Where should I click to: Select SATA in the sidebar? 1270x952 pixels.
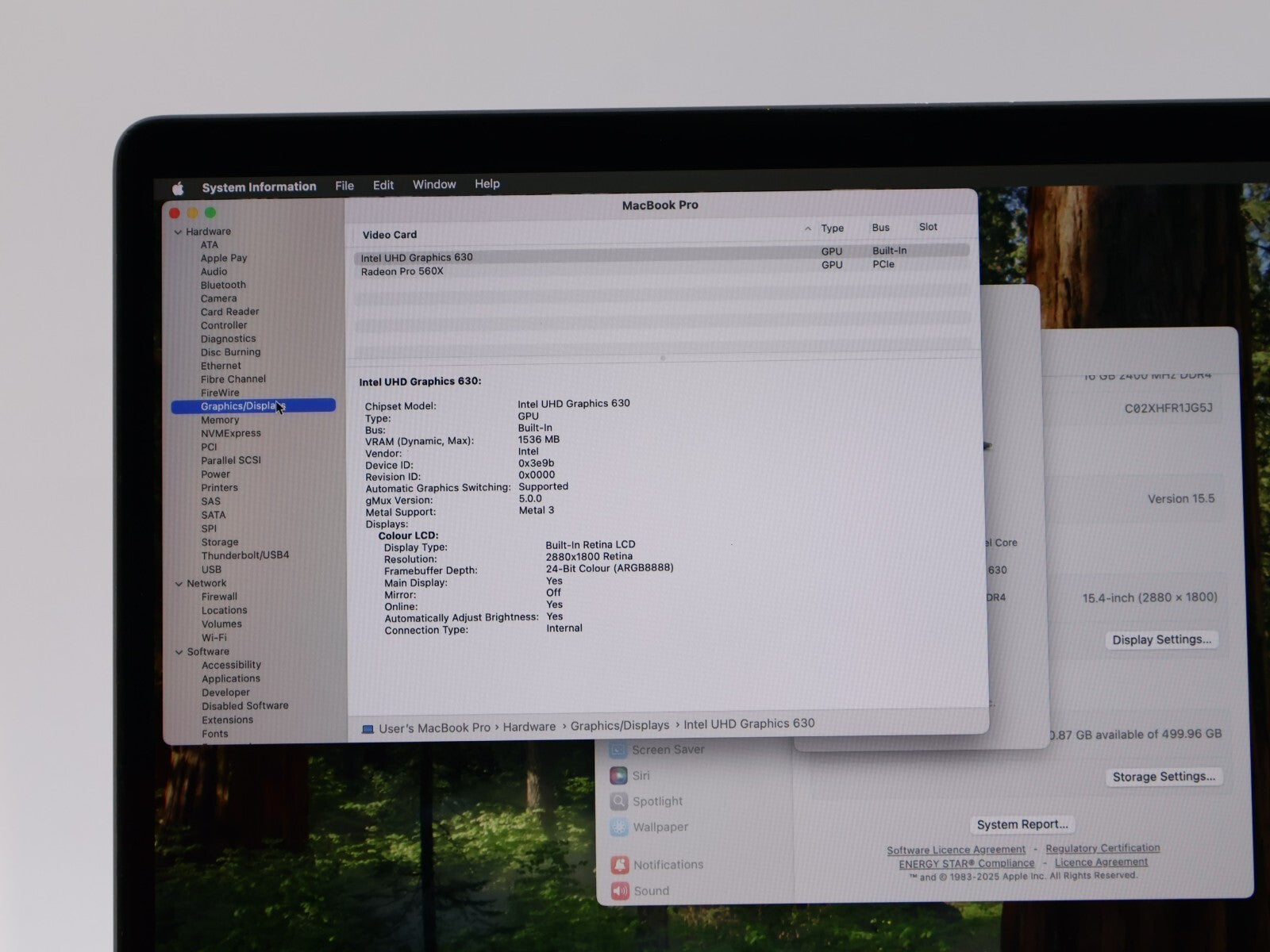[213, 515]
